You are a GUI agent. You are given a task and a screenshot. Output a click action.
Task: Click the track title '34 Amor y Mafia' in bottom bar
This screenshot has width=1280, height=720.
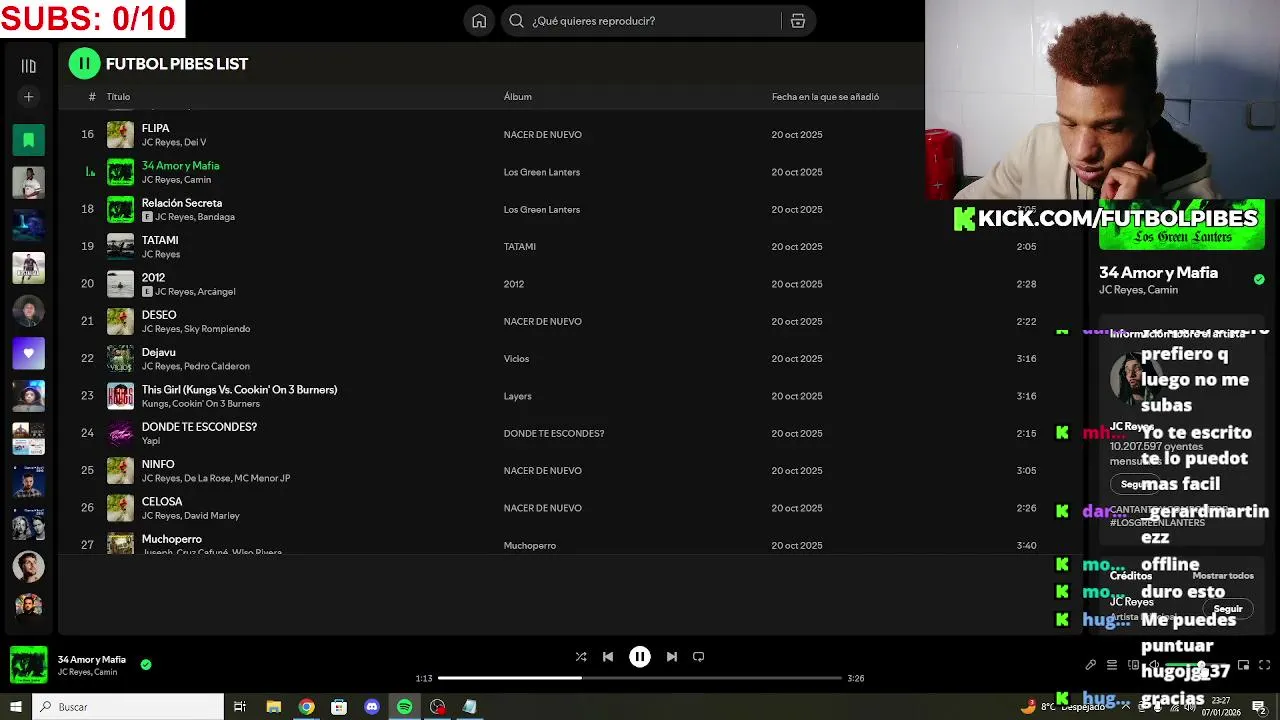92,660
